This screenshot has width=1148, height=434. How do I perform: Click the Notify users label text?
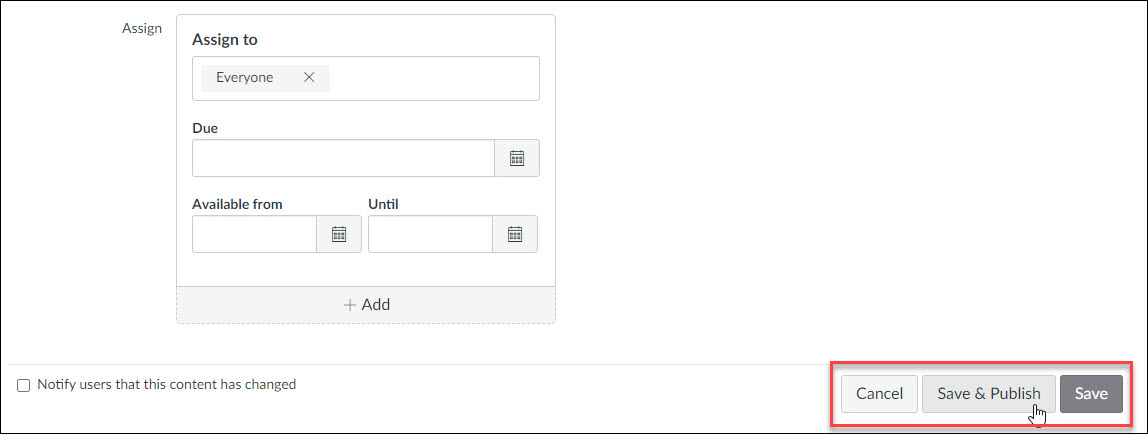click(166, 384)
